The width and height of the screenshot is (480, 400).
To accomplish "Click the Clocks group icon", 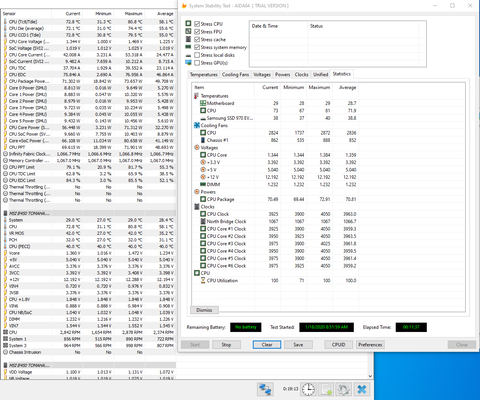I will click(x=197, y=207).
